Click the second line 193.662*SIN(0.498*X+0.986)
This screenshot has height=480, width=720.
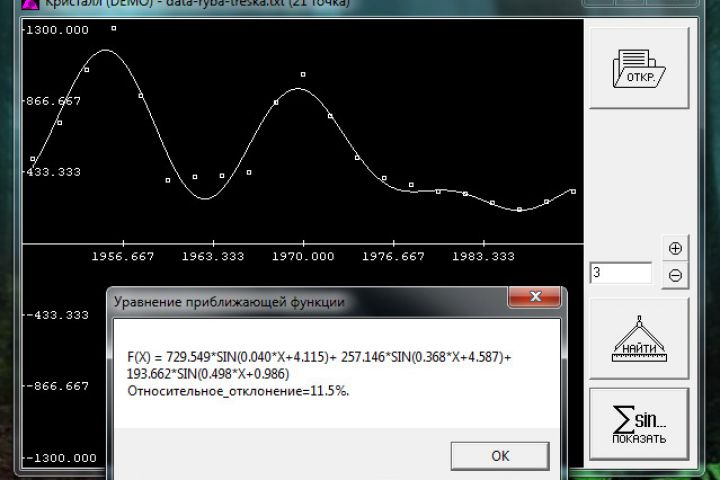(208, 374)
